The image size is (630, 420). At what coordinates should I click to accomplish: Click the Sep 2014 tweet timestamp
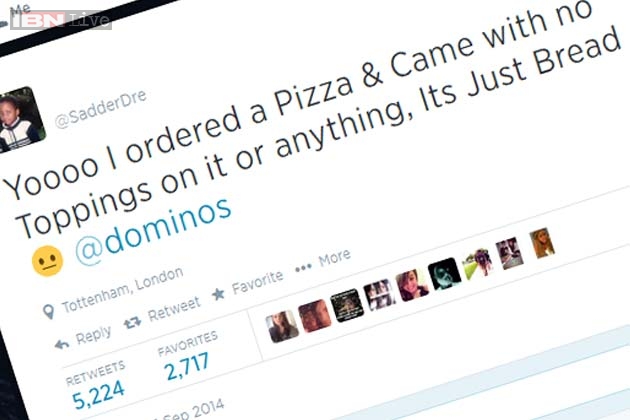(191, 411)
